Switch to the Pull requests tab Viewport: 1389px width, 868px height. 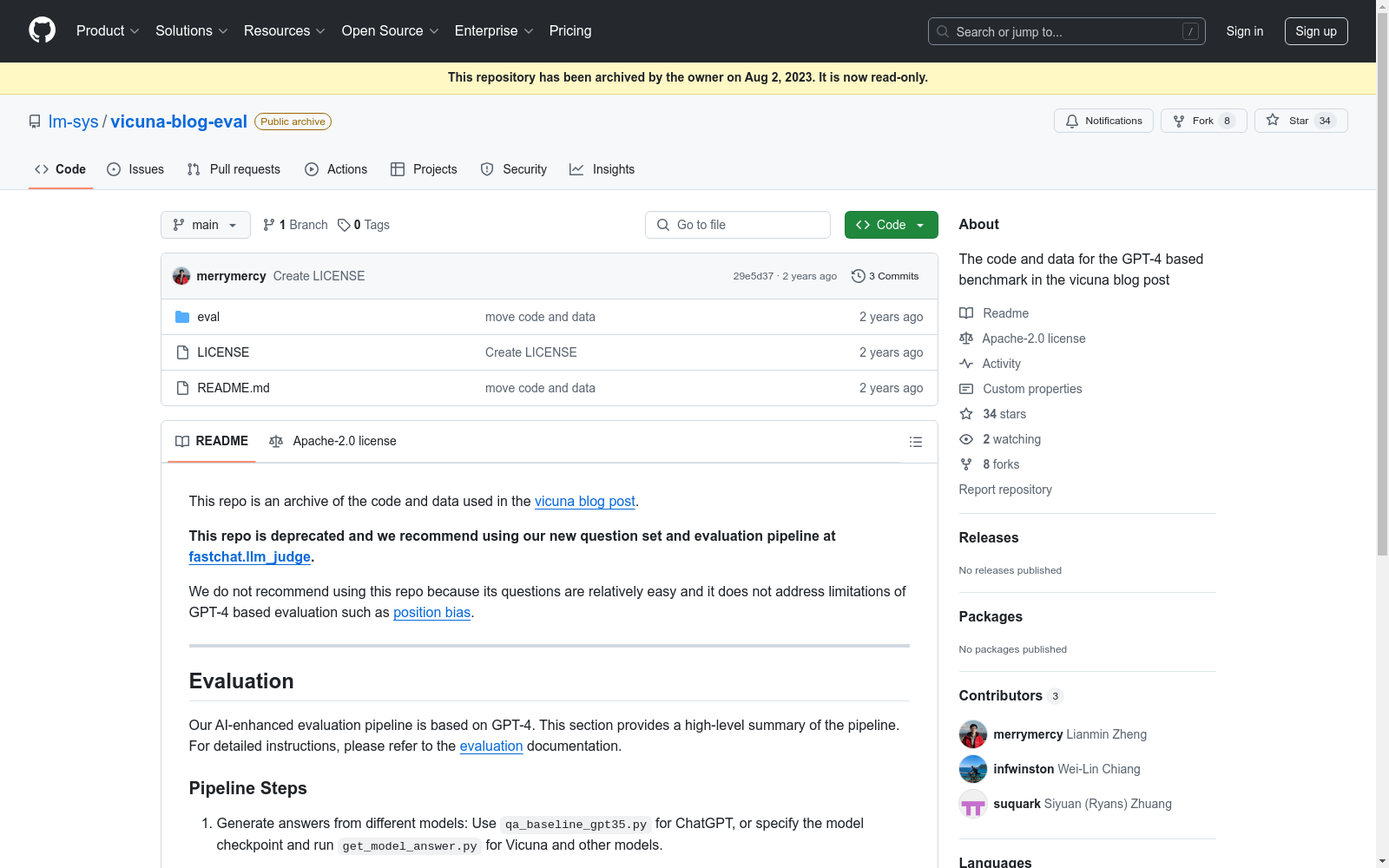(x=234, y=169)
